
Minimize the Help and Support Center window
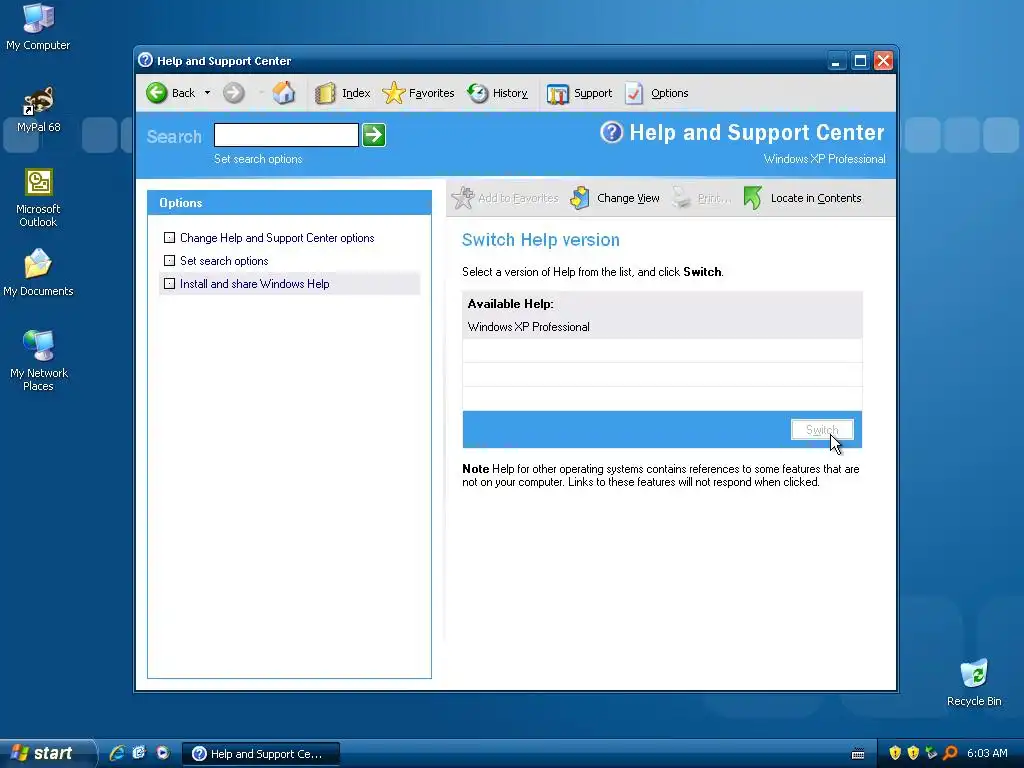pos(836,61)
